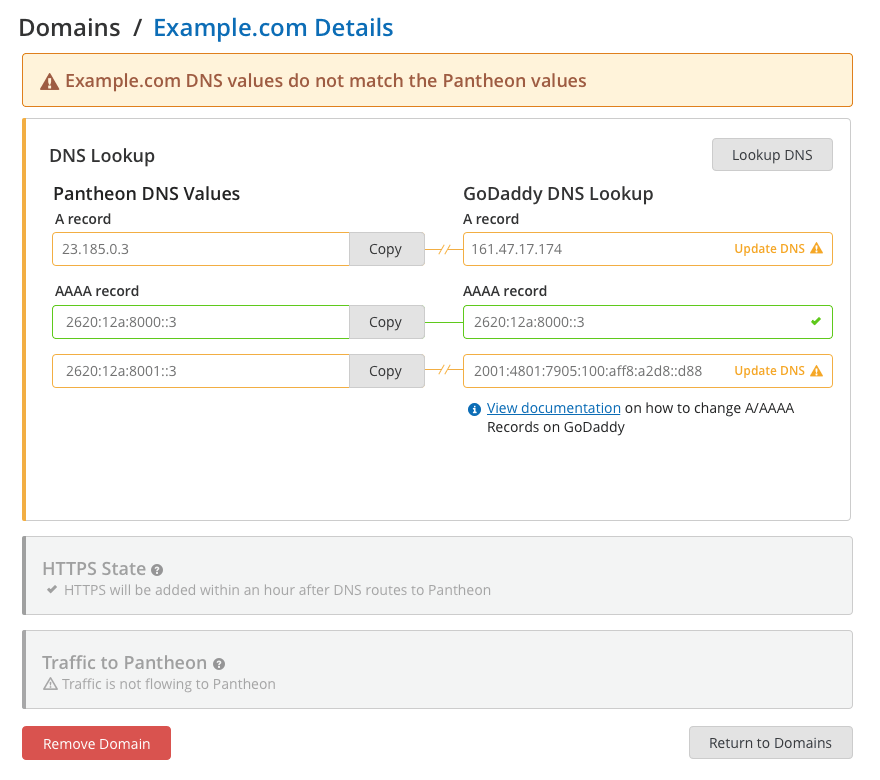This screenshot has height=780, width=880.
Task: Click the triangle icon beside Traffic is not flowing
Action: (x=51, y=684)
